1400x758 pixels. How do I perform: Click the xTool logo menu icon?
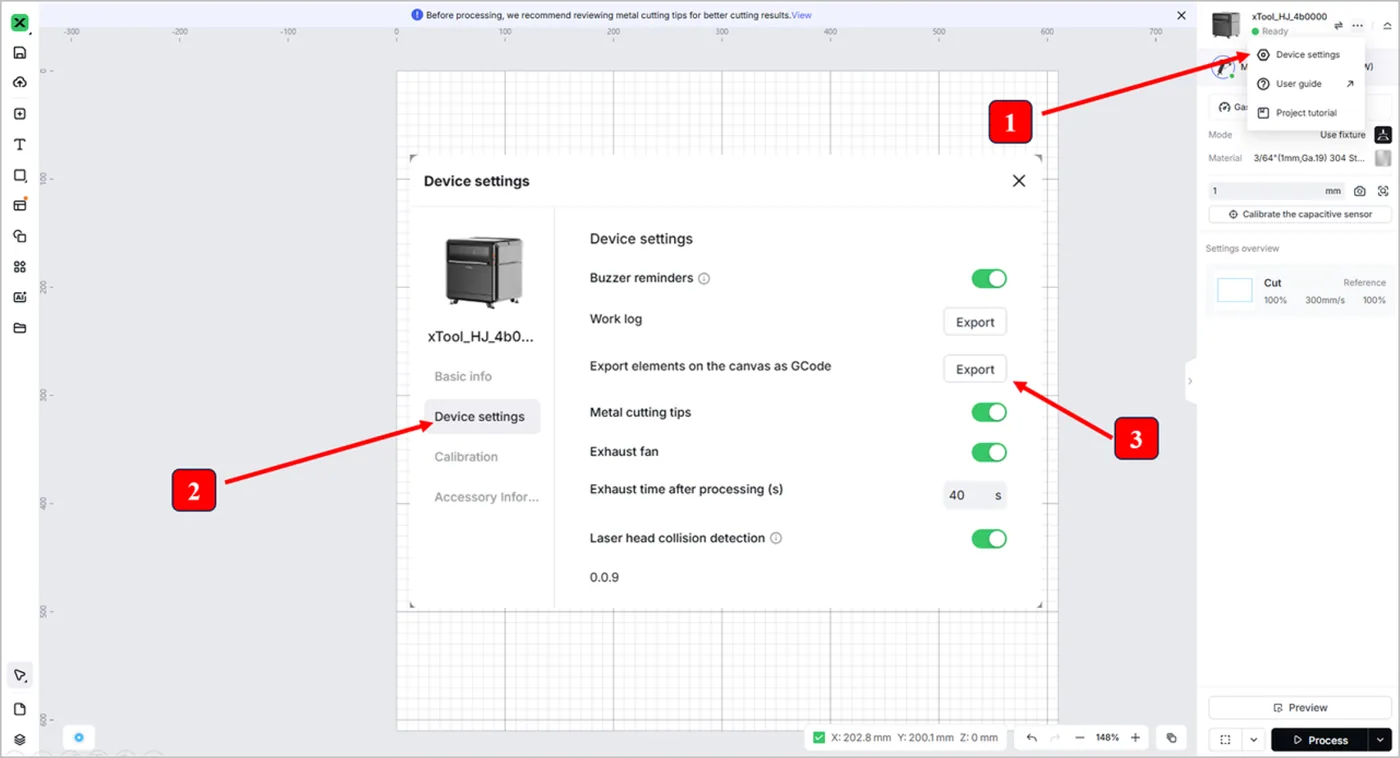(x=20, y=22)
